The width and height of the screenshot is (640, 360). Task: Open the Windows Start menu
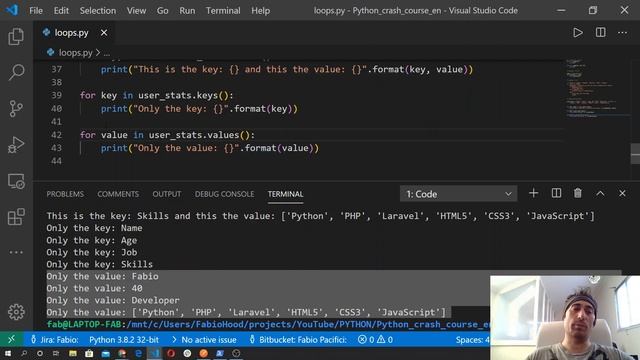pyautogui.click(x=7, y=353)
